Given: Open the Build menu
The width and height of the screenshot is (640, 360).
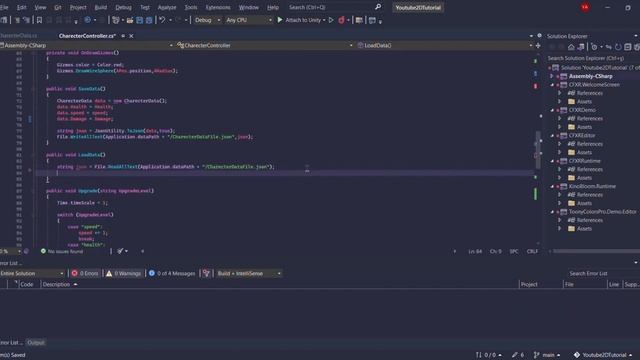Looking at the screenshot, I should tap(100, 7).
